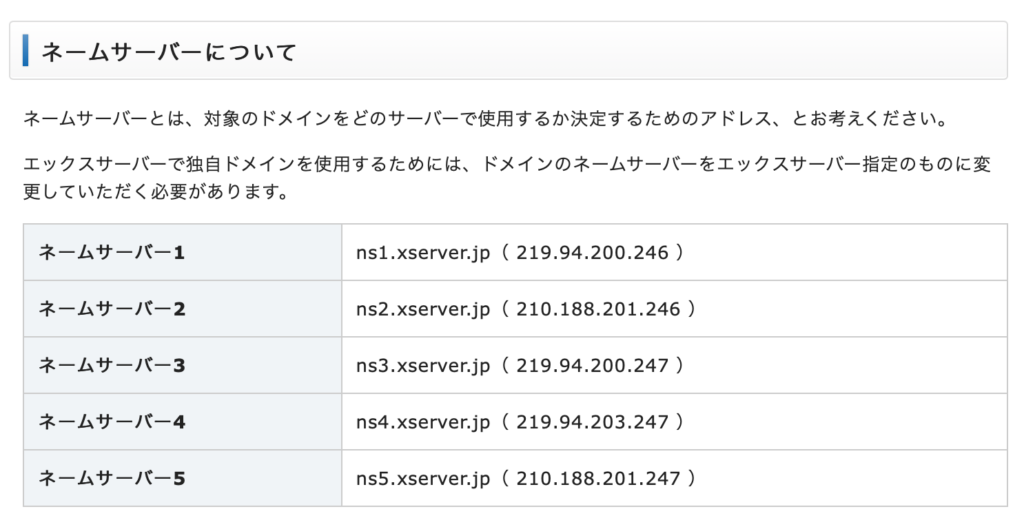Click the paragraph starting with エックスサーバーで独自ドメイン
The image size is (1024, 518).
pos(507,178)
